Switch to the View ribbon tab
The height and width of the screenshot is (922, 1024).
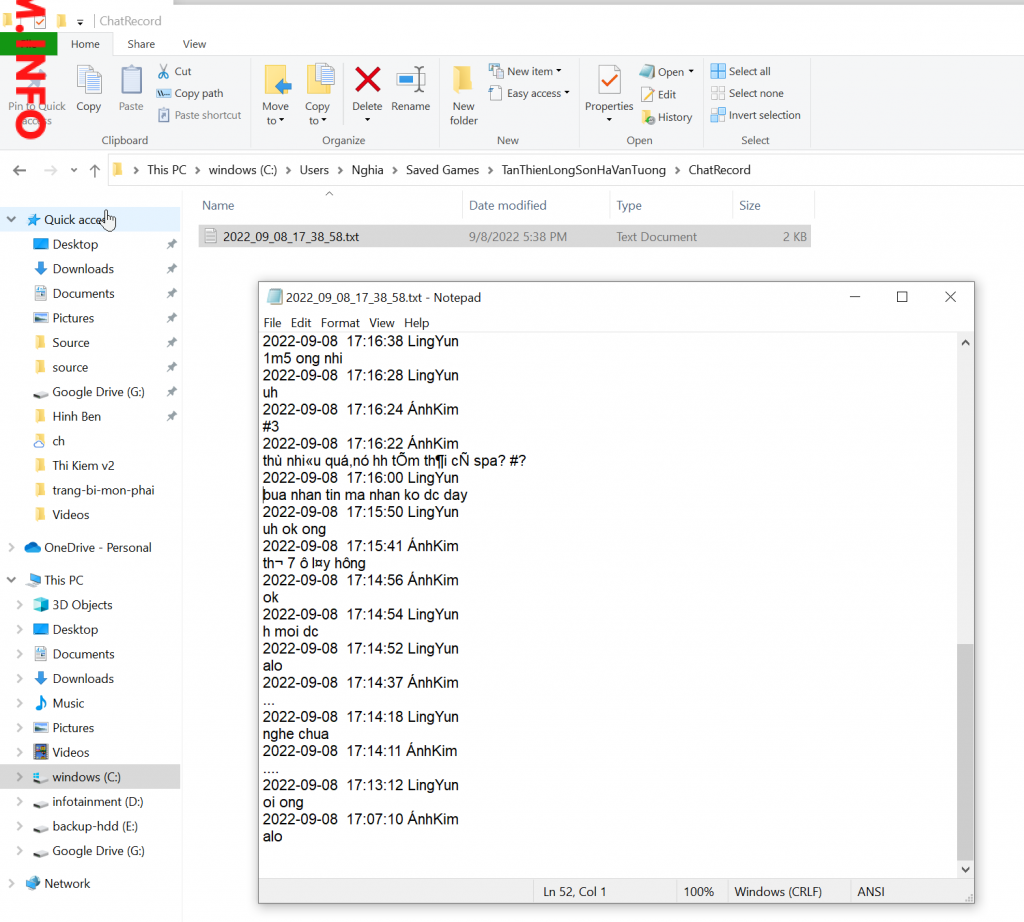pyautogui.click(x=194, y=44)
